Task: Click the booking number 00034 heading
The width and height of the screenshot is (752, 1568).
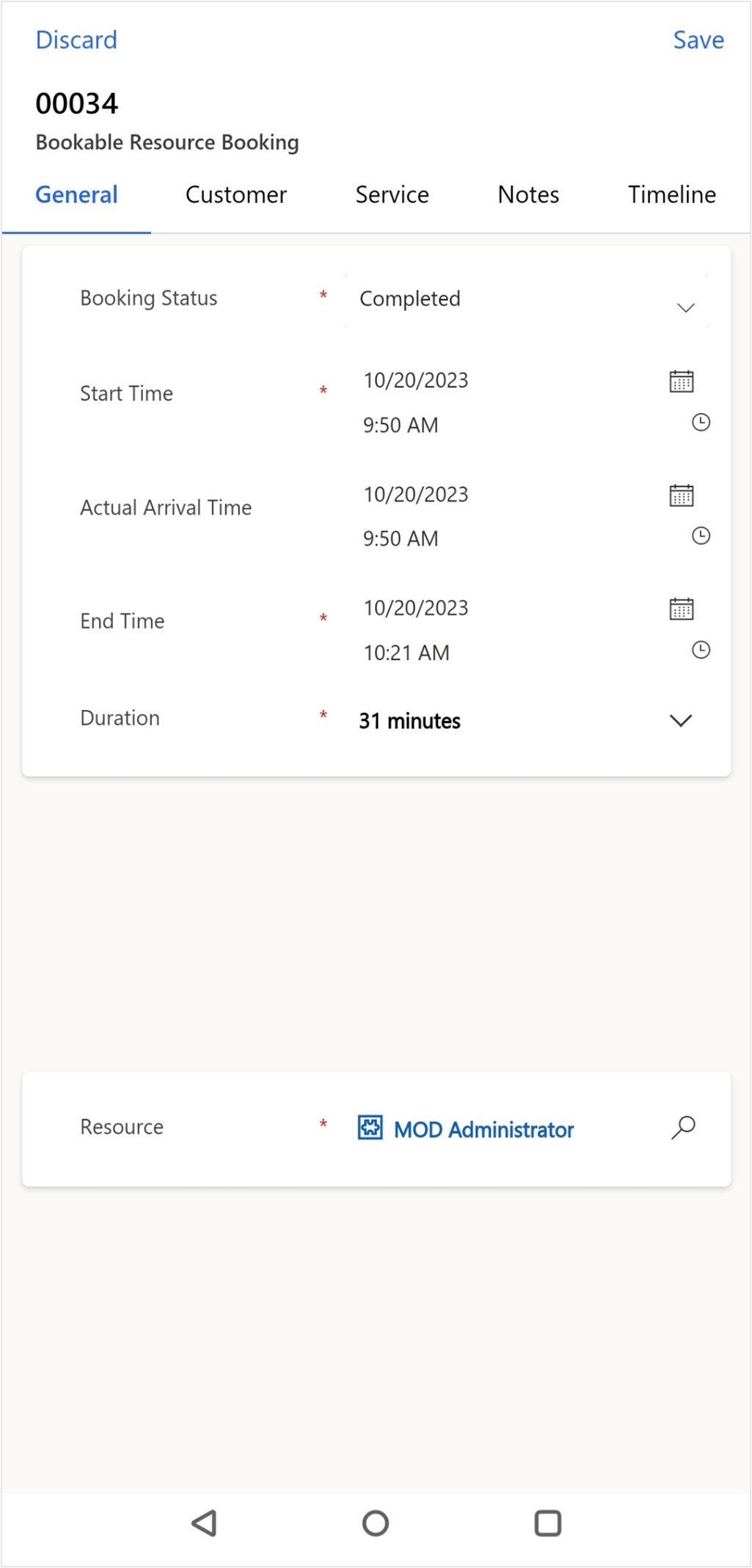Action: 76,103
